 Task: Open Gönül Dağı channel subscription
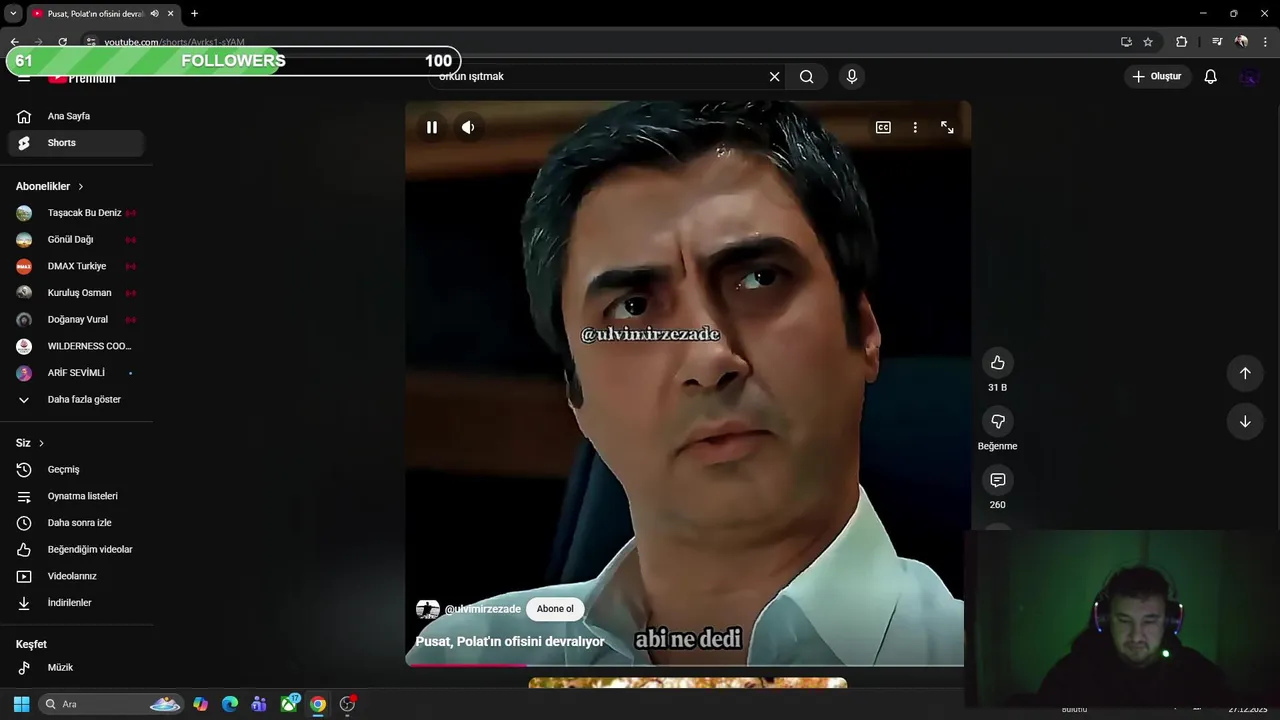click(76, 240)
